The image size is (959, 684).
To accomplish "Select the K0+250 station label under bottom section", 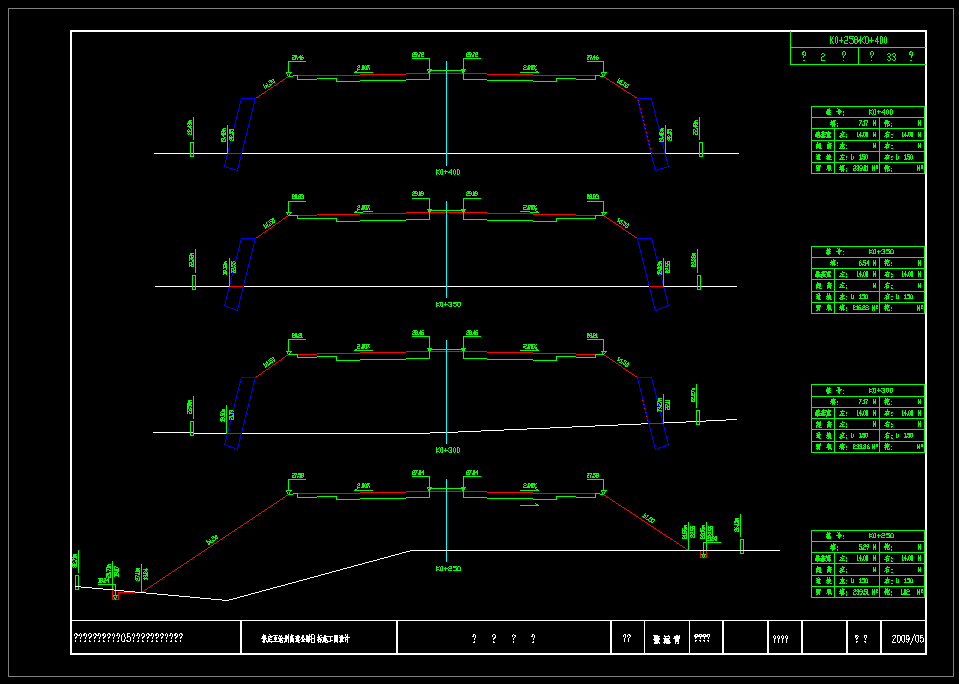I will (447, 568).
